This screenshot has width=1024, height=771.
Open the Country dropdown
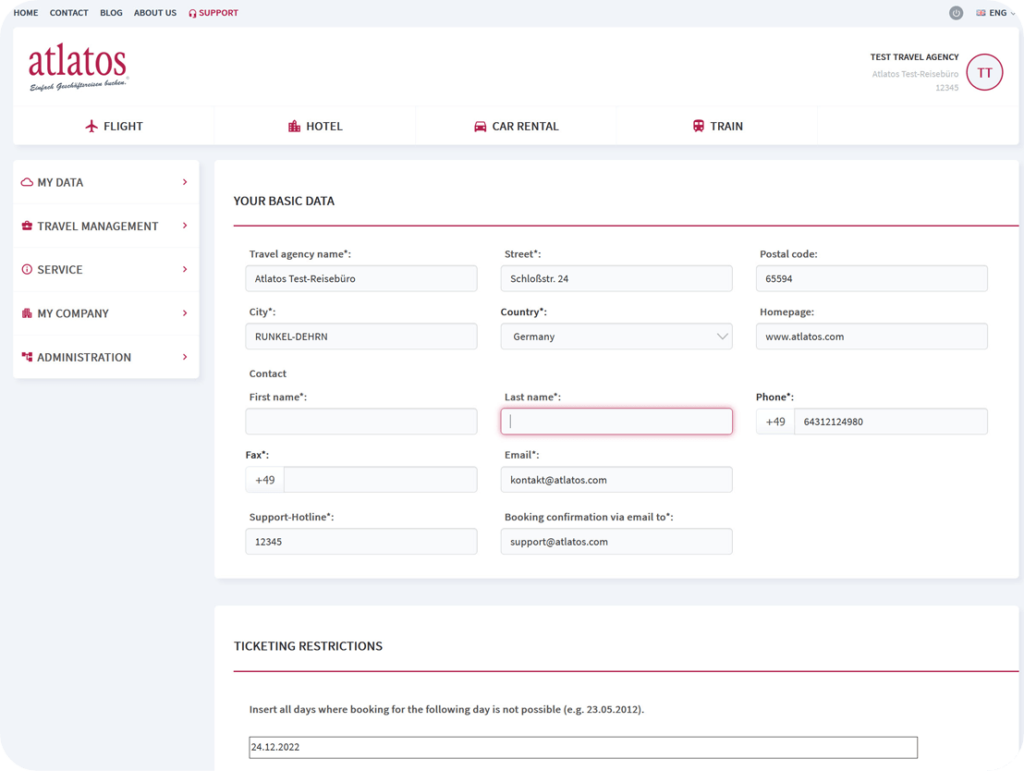coord(616,337)
